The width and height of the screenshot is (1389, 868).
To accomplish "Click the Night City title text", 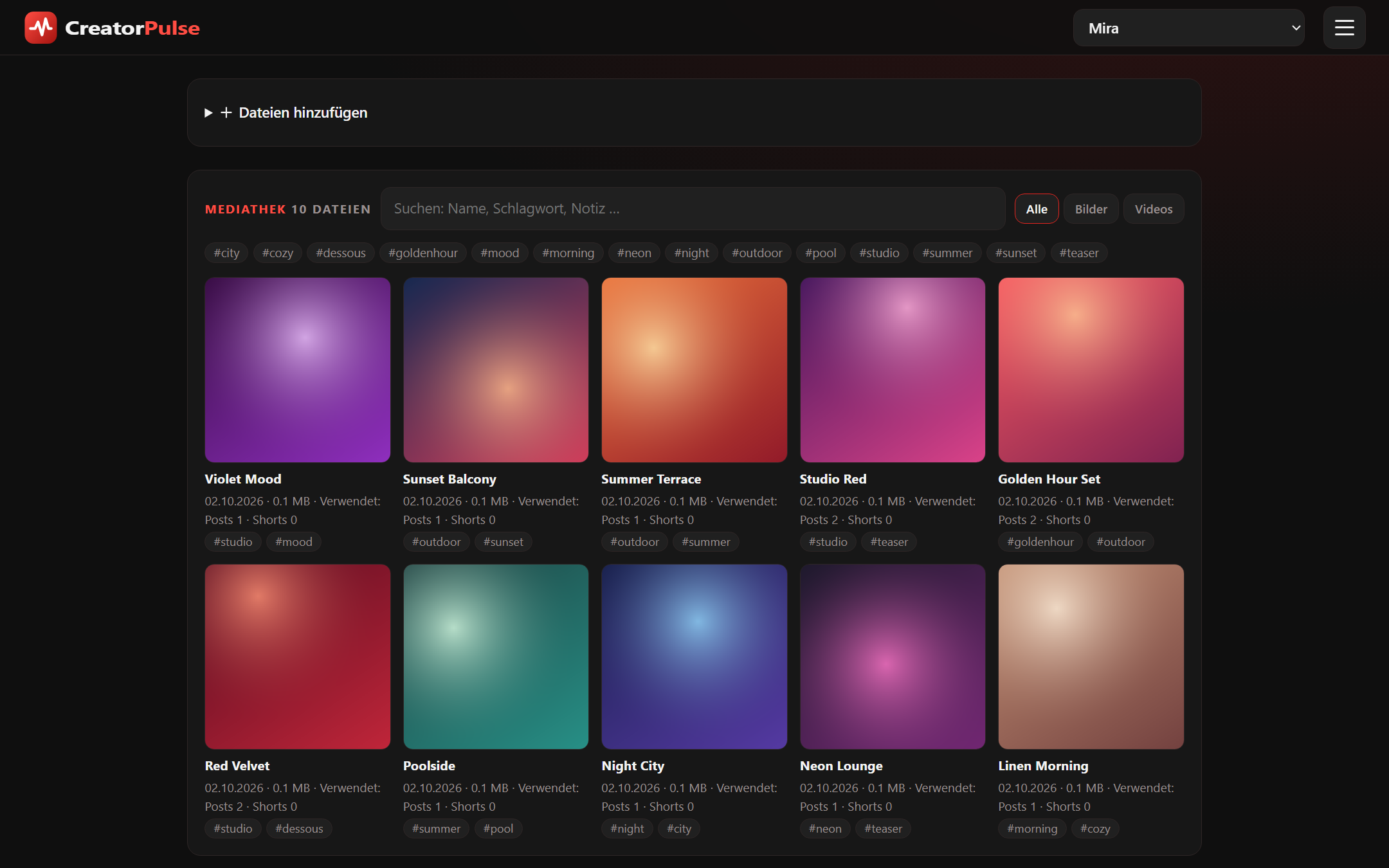I will (633, 766).
